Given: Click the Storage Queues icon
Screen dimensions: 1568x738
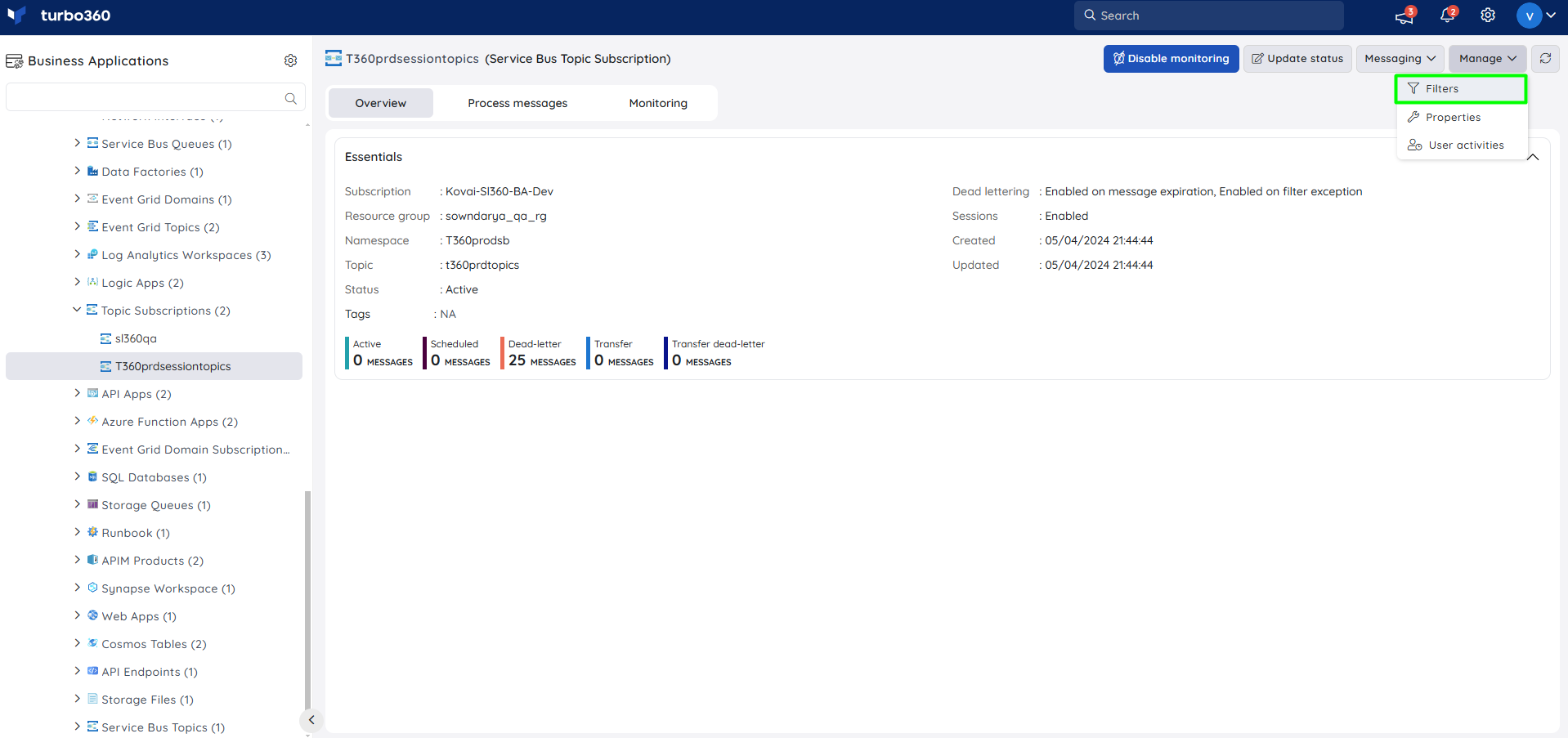Looking at the screenshot, I should click(92, 504).
